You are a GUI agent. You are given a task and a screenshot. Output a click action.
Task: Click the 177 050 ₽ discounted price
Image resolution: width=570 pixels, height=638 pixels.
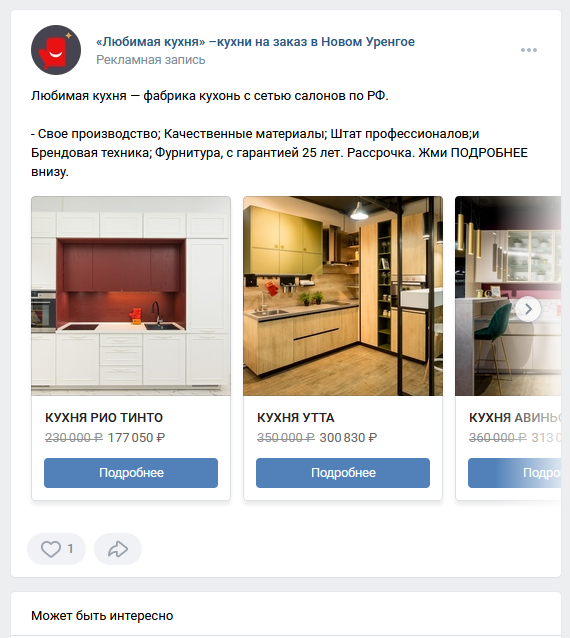click(x=136, y=438)
